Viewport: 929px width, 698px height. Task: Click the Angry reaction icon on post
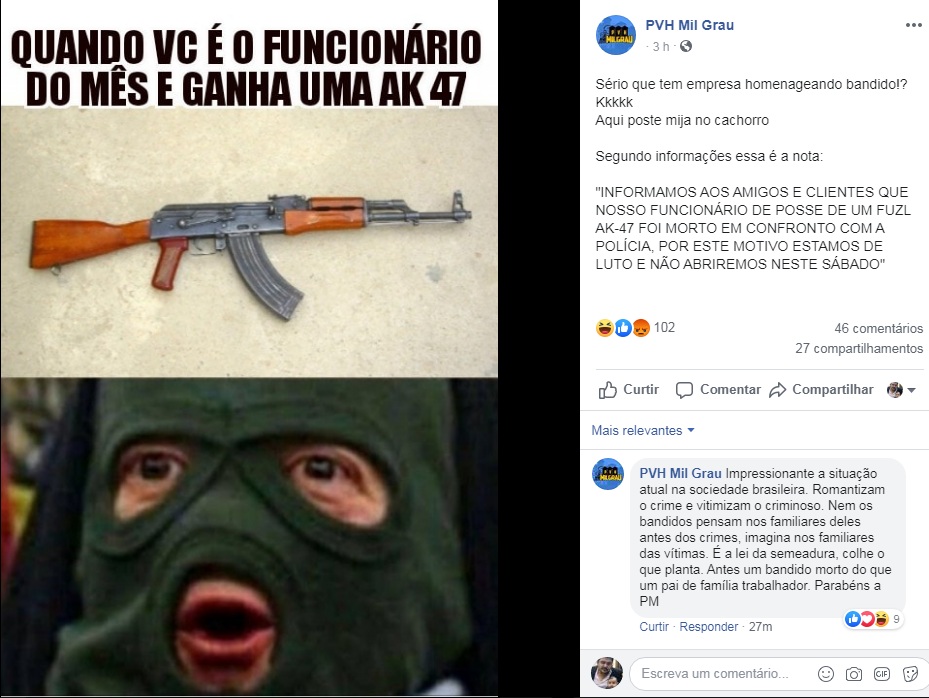pos(641,328)
